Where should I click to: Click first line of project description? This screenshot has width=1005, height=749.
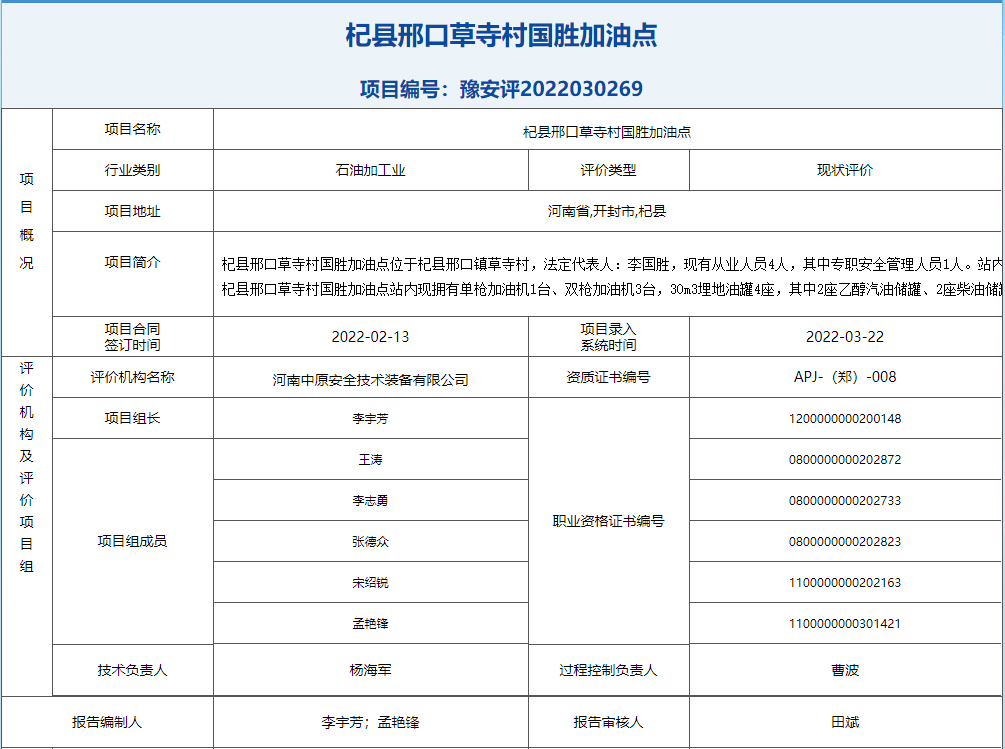(612, 265)
